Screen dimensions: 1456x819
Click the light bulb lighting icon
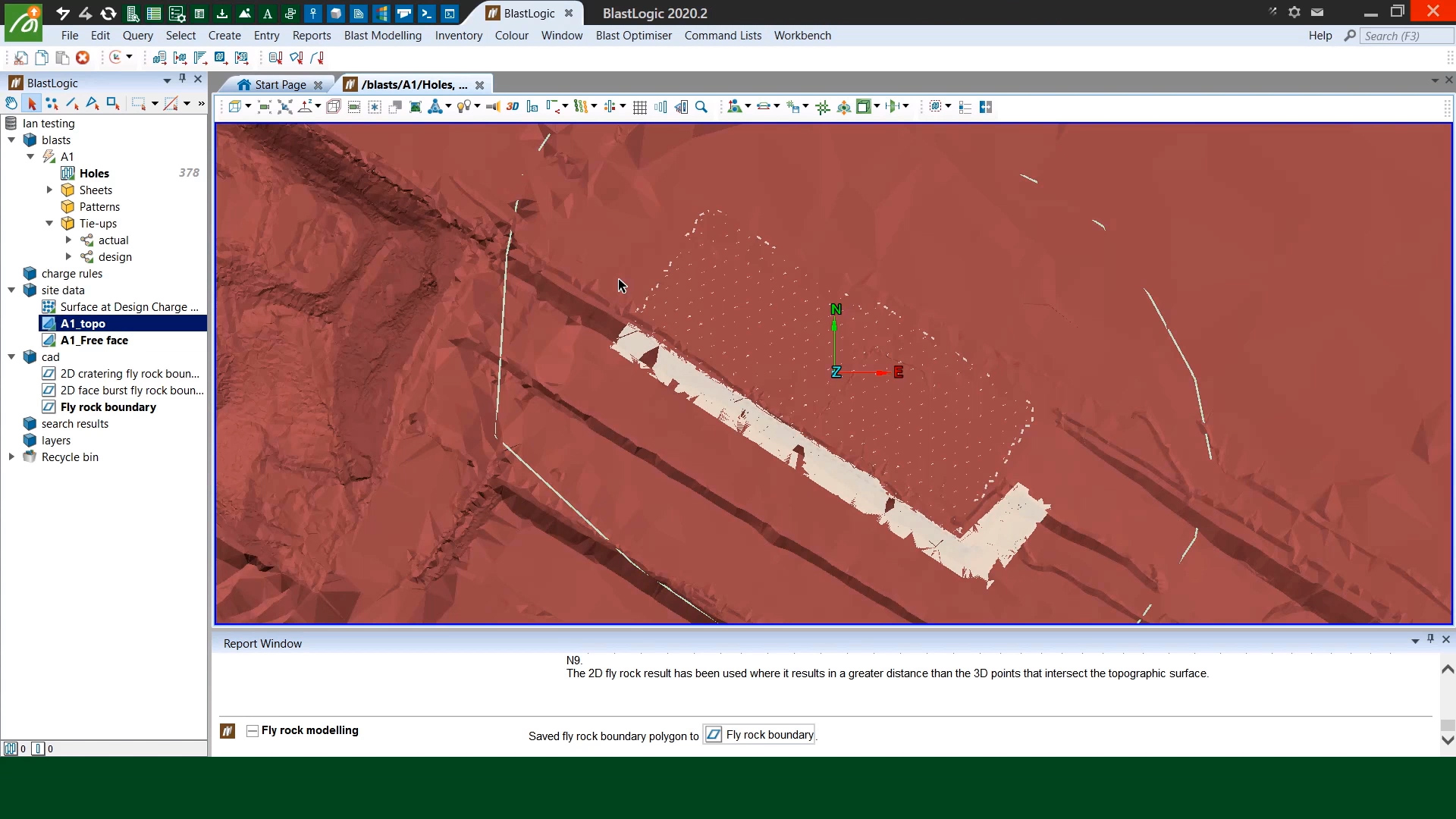[463, 107]
